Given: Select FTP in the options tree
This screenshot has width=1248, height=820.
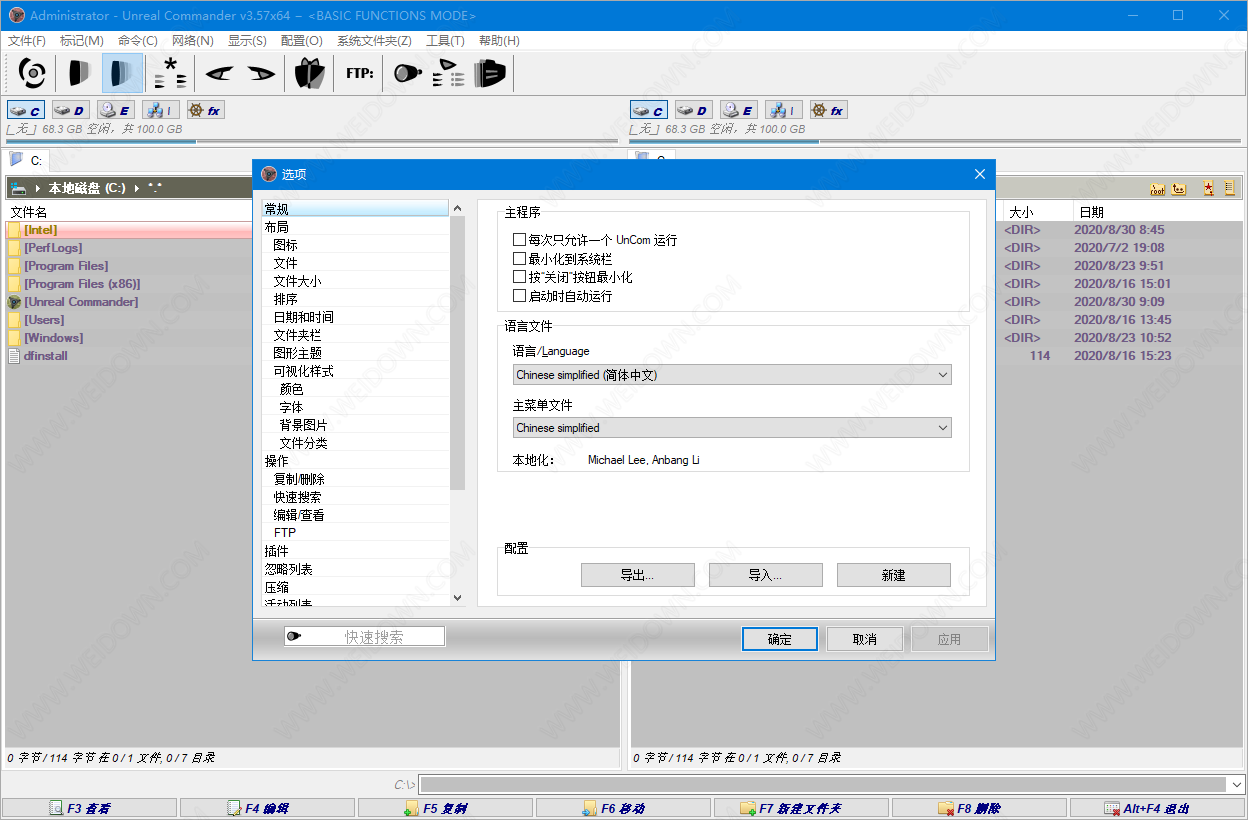Looking at the screenshot, I should pos(285,533).
